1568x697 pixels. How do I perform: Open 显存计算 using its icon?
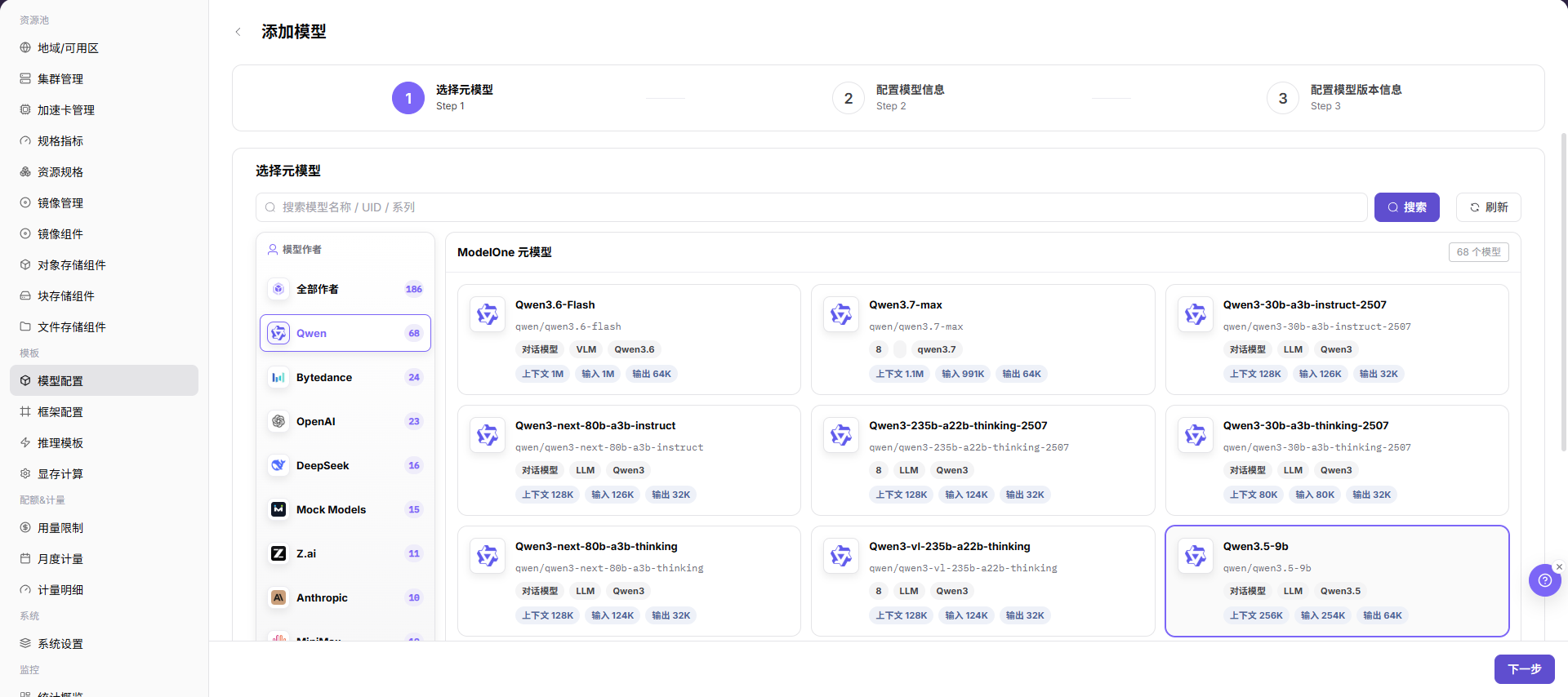point(25,474)
